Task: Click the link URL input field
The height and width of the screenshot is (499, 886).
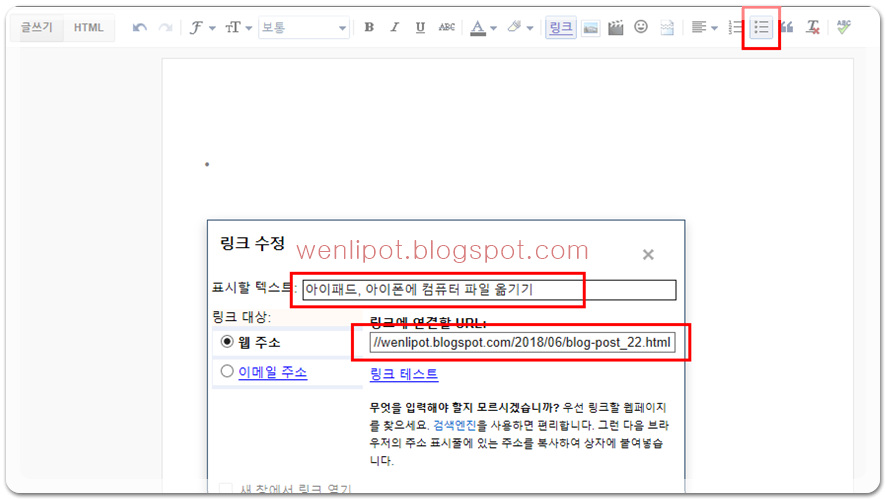Action: [x=522, y=342]
